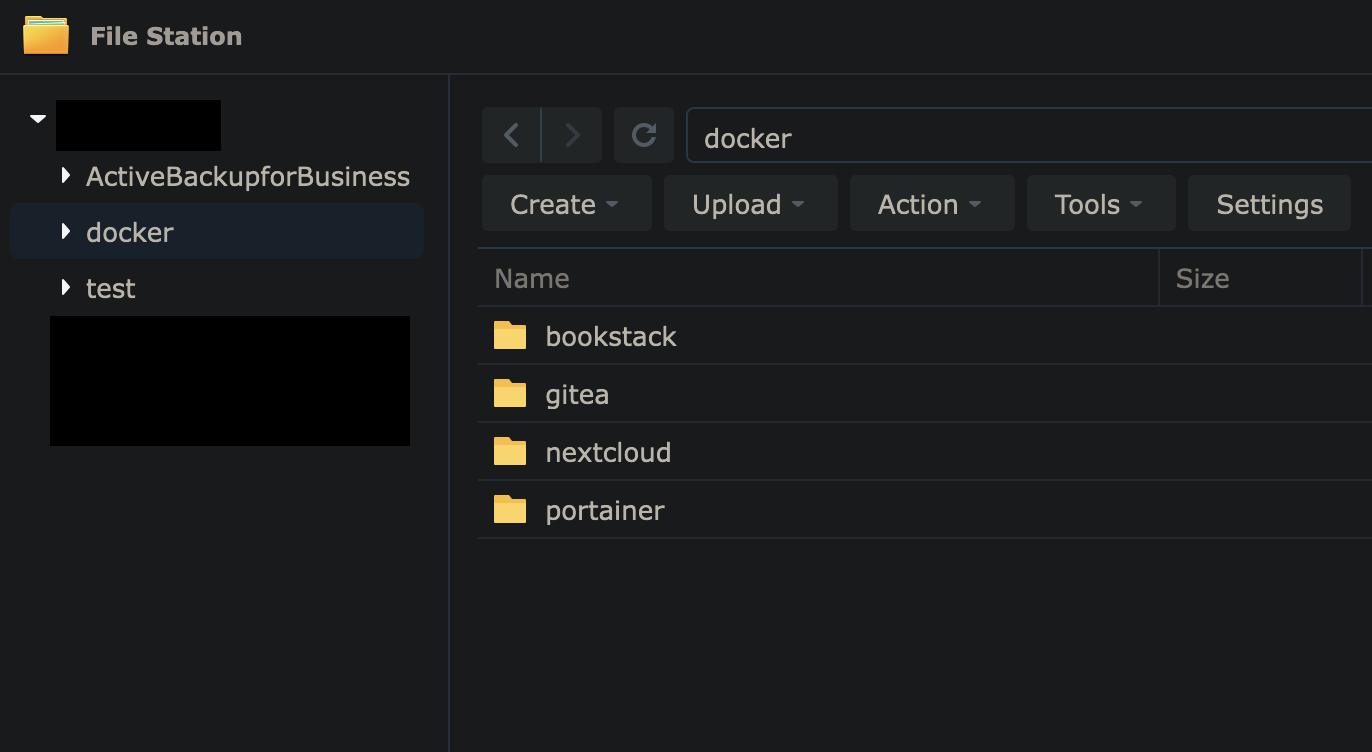The width and height of the screenshot is (1372, 752).
Task: Open the Create dropdown menu
Action: pyautogui.click(x=566, y=204)
